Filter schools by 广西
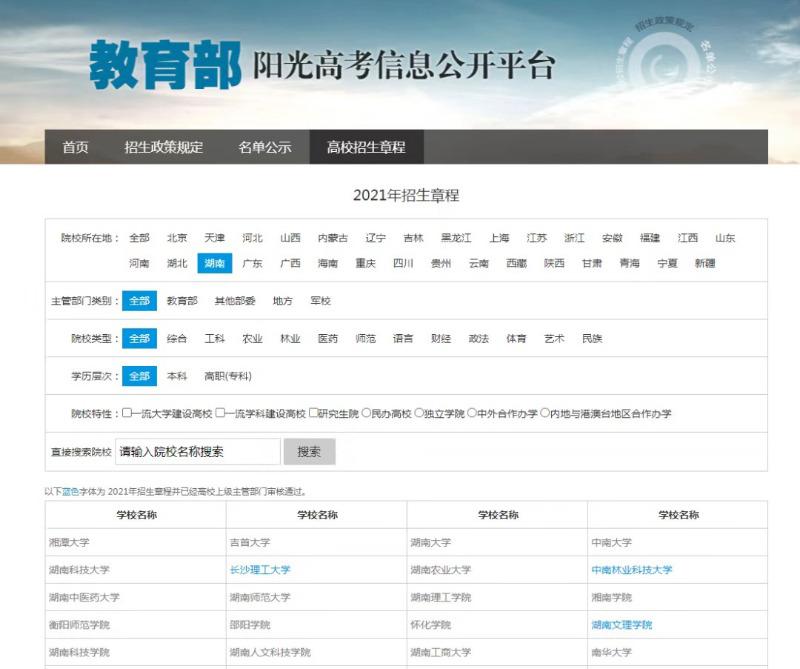The width and height of the screenshot is (800, 669). (290, 263)
